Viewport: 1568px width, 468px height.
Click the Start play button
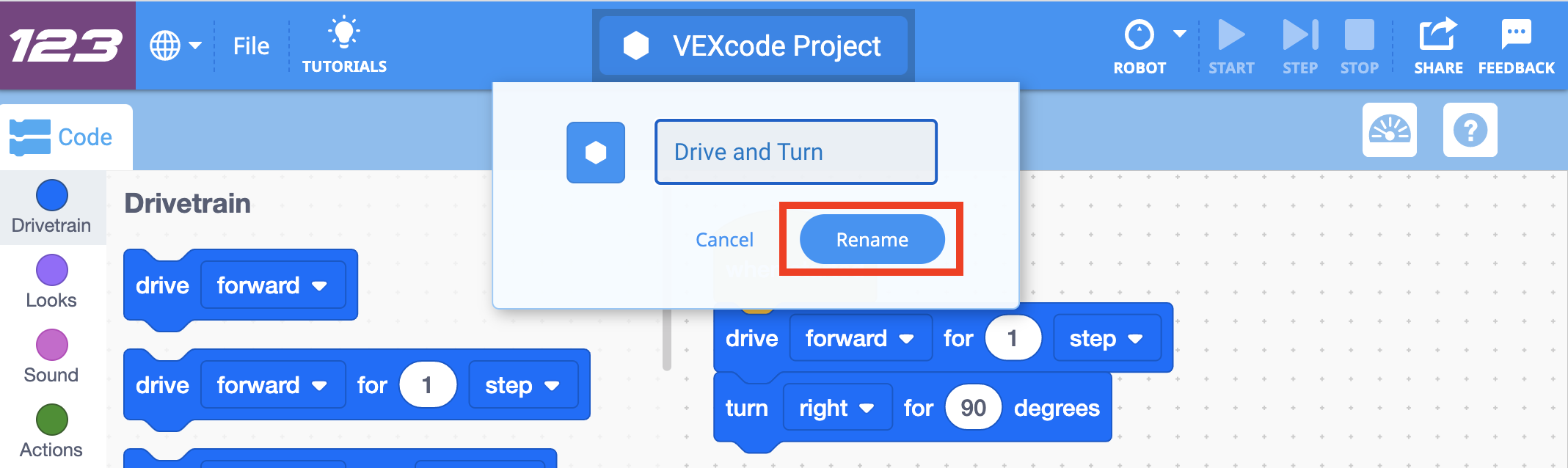tap(1231, 34)
